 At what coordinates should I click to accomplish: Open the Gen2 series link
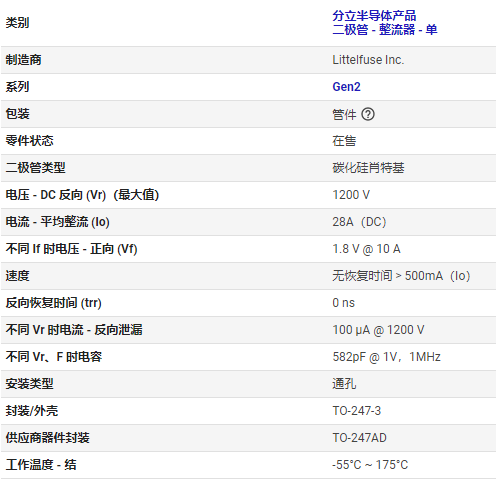point(346,87)
